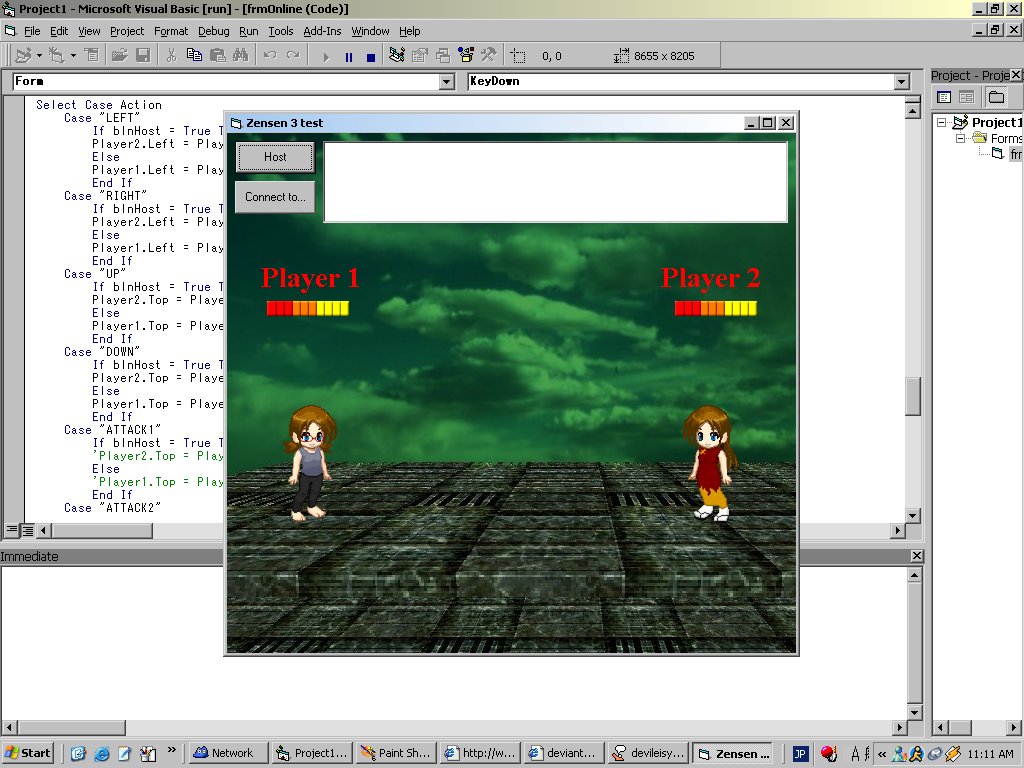The height and width of the screenshot is (768, 1024).
Task: Open the Add-Ins menu
Action: (322, 31)
